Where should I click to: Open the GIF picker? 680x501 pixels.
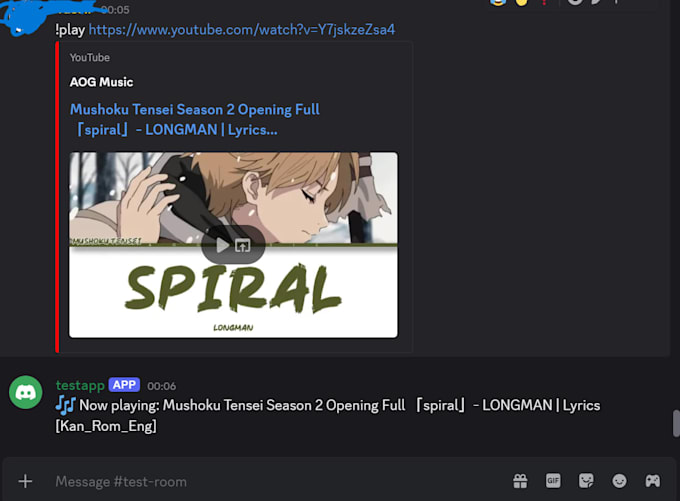click(553, 481)
